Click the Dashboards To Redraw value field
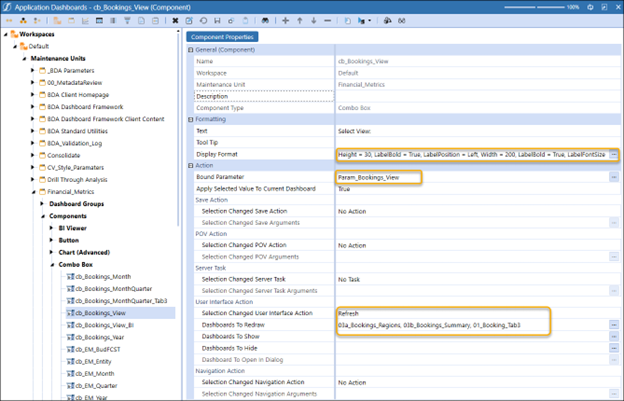The width and height of the screenshot is (624, 401). click(472, 325)
